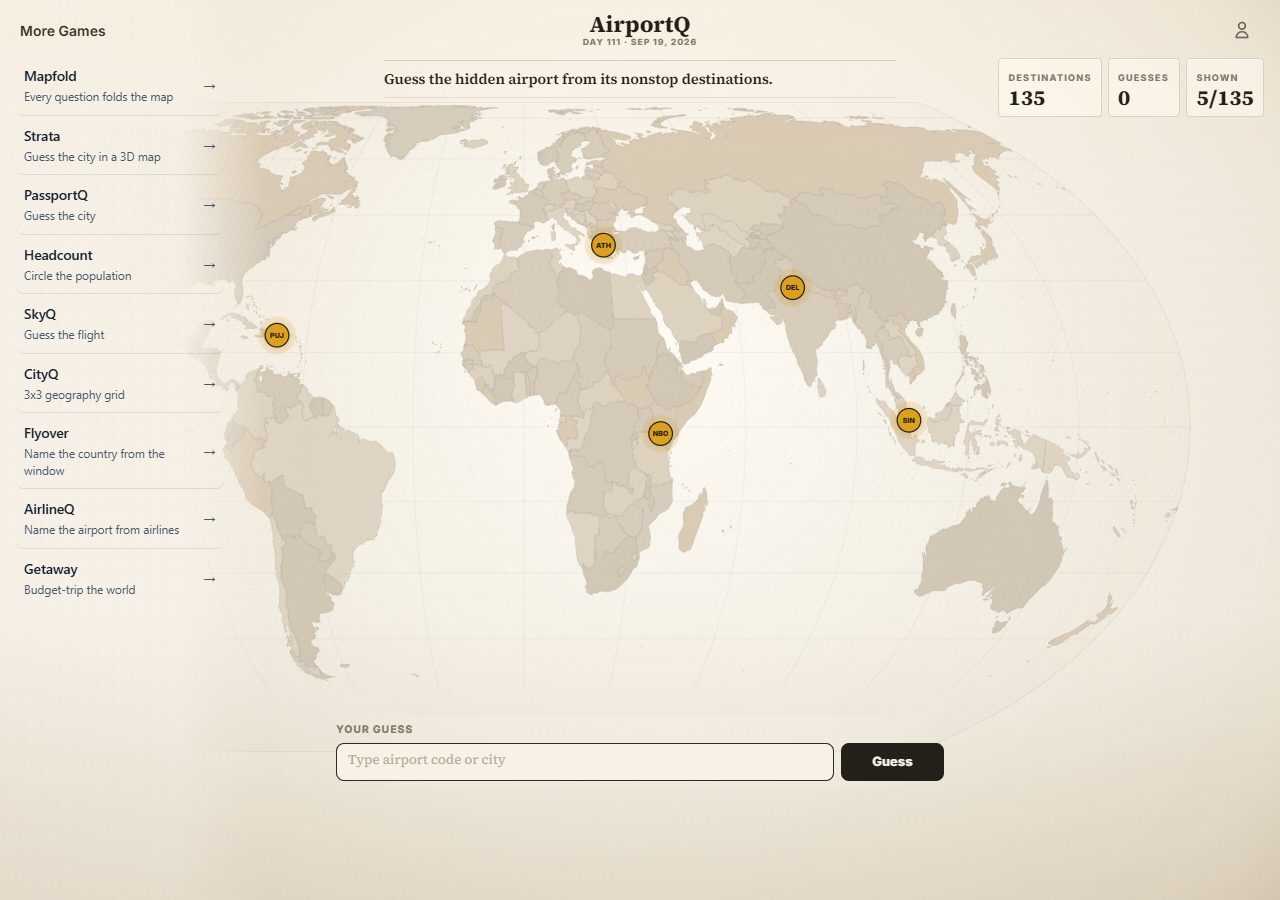Click the arrow beside Getaway

(x=209, y=579)
